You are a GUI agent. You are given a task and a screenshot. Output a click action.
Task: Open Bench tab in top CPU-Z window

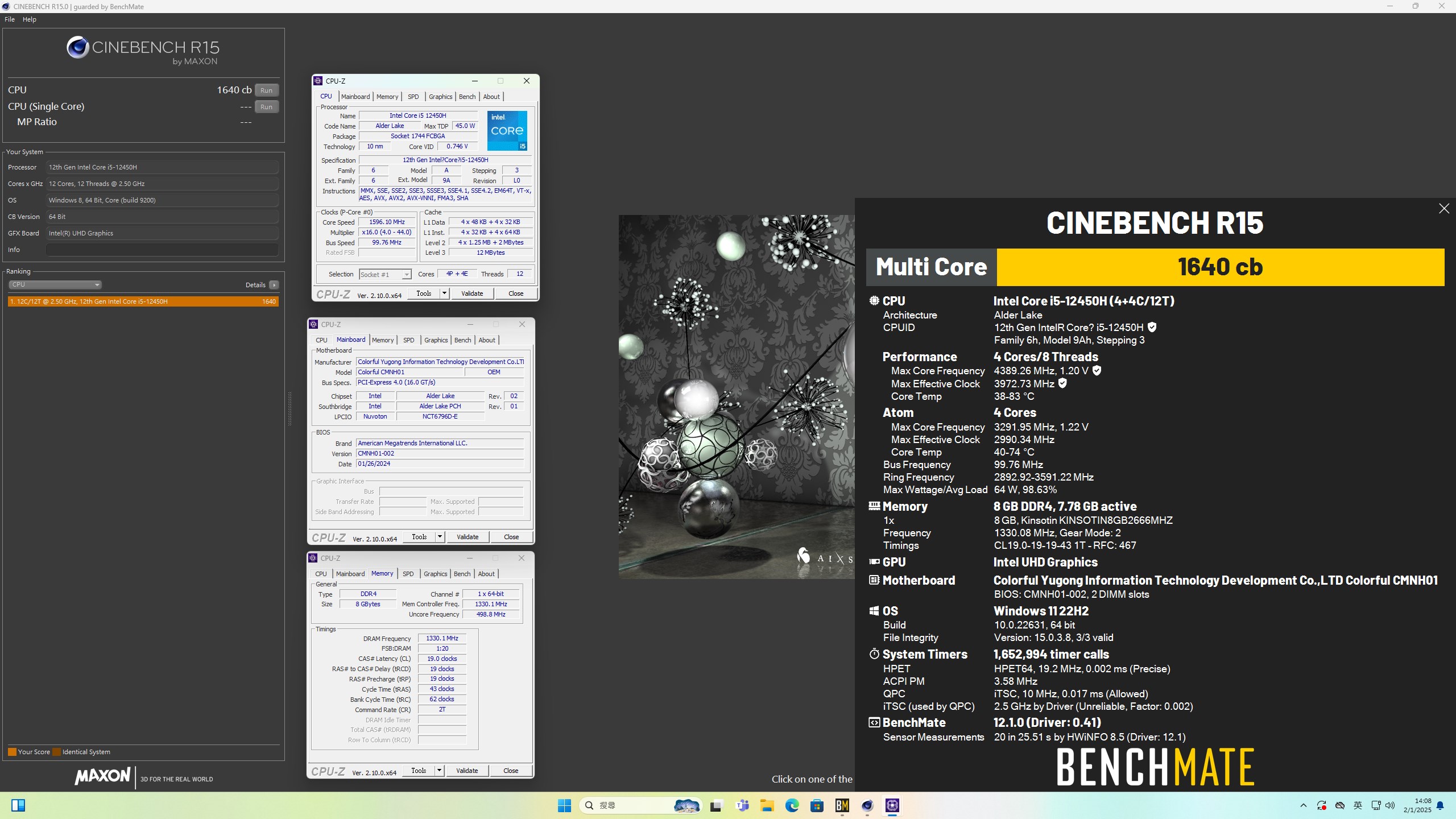tap(468, 97)
